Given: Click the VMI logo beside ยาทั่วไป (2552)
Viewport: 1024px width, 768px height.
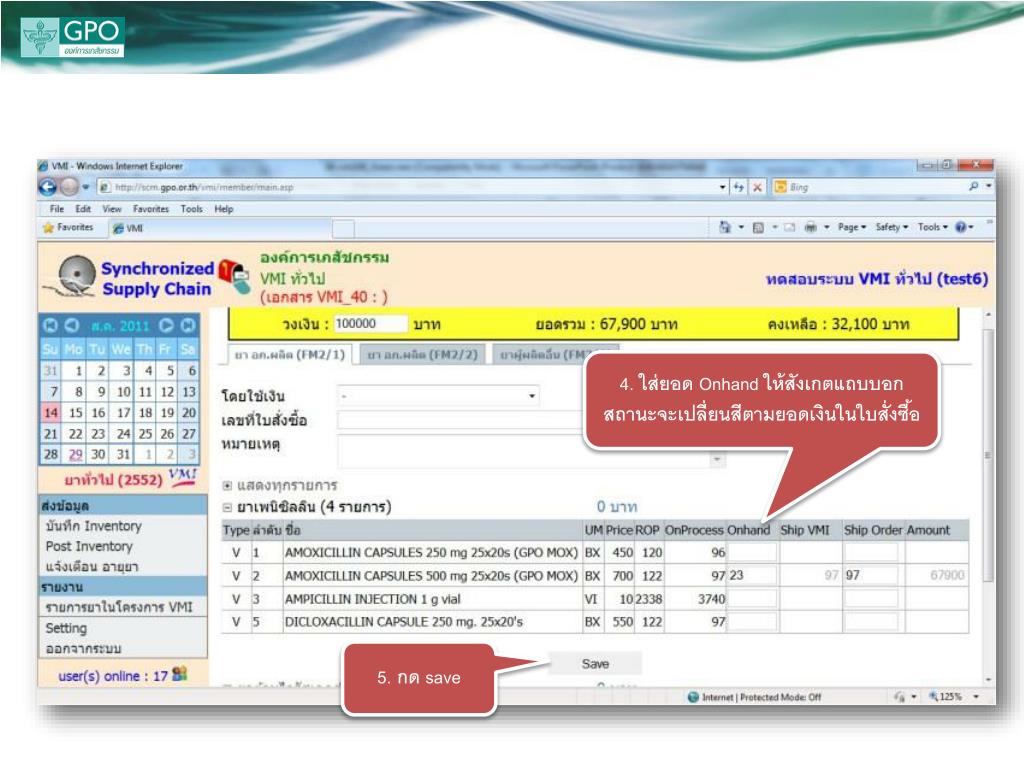Looking at the screenshot, I should coord(182,477).
